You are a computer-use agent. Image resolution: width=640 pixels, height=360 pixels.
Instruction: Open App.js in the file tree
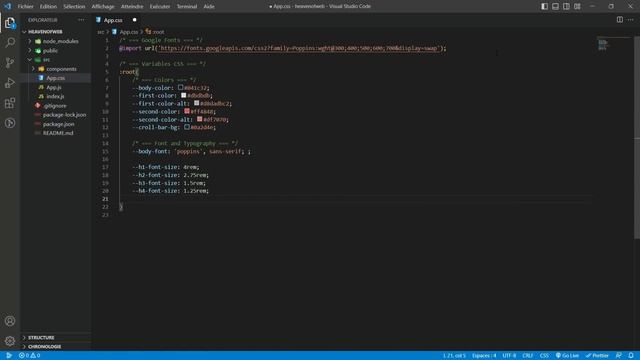[x=56, y=87]
